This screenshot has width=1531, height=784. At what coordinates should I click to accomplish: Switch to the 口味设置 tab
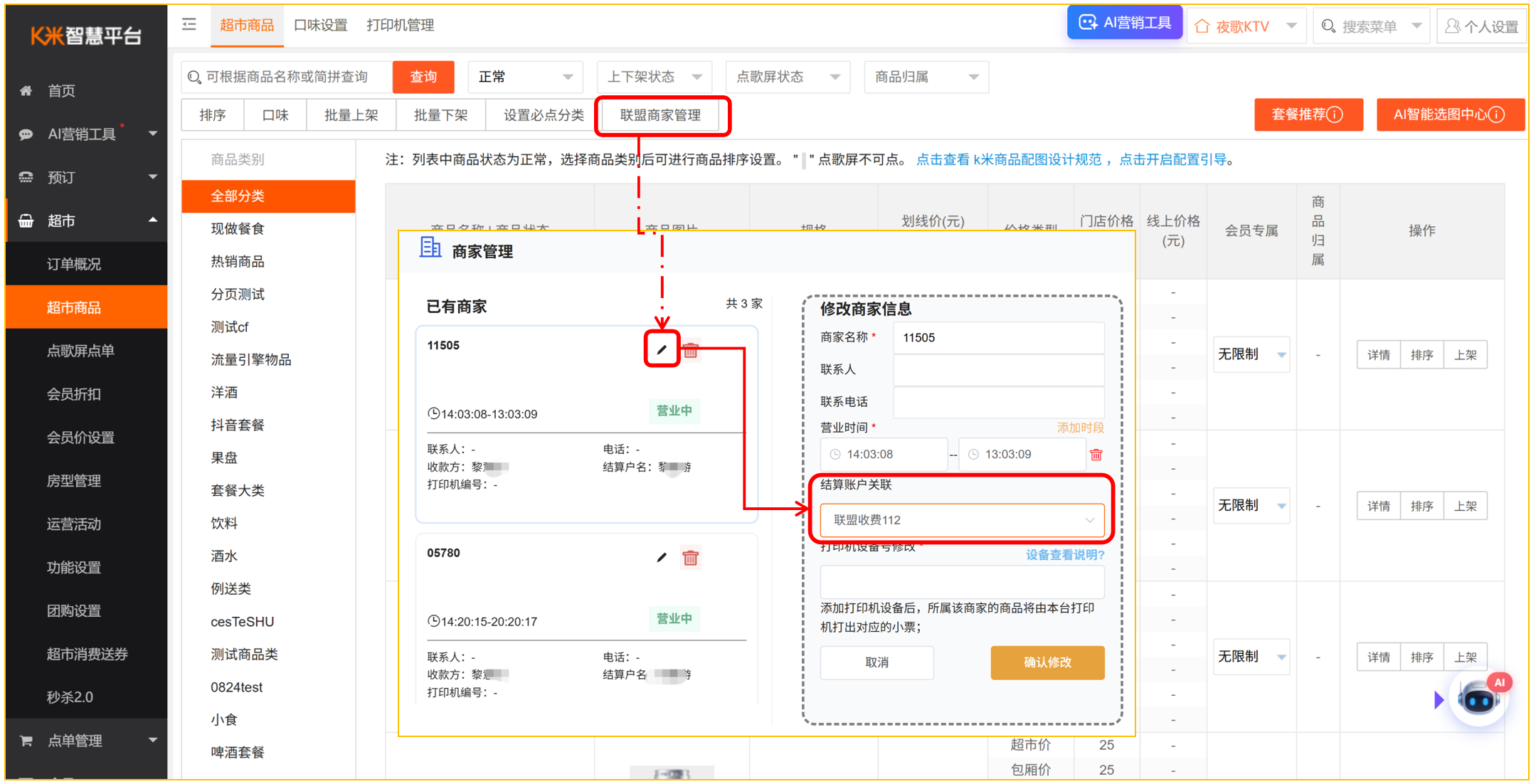coord(319,25)
